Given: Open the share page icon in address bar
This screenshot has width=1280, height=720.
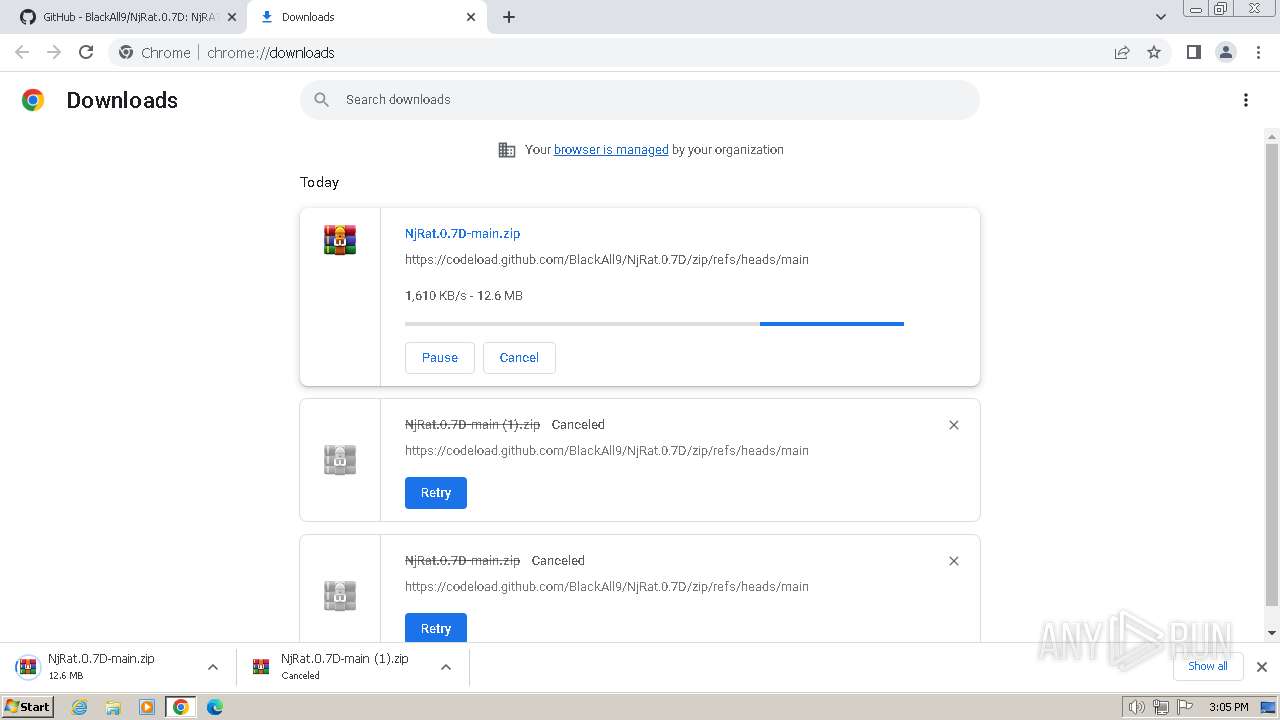Looking at the screenshot, I should click(1122, 52).
